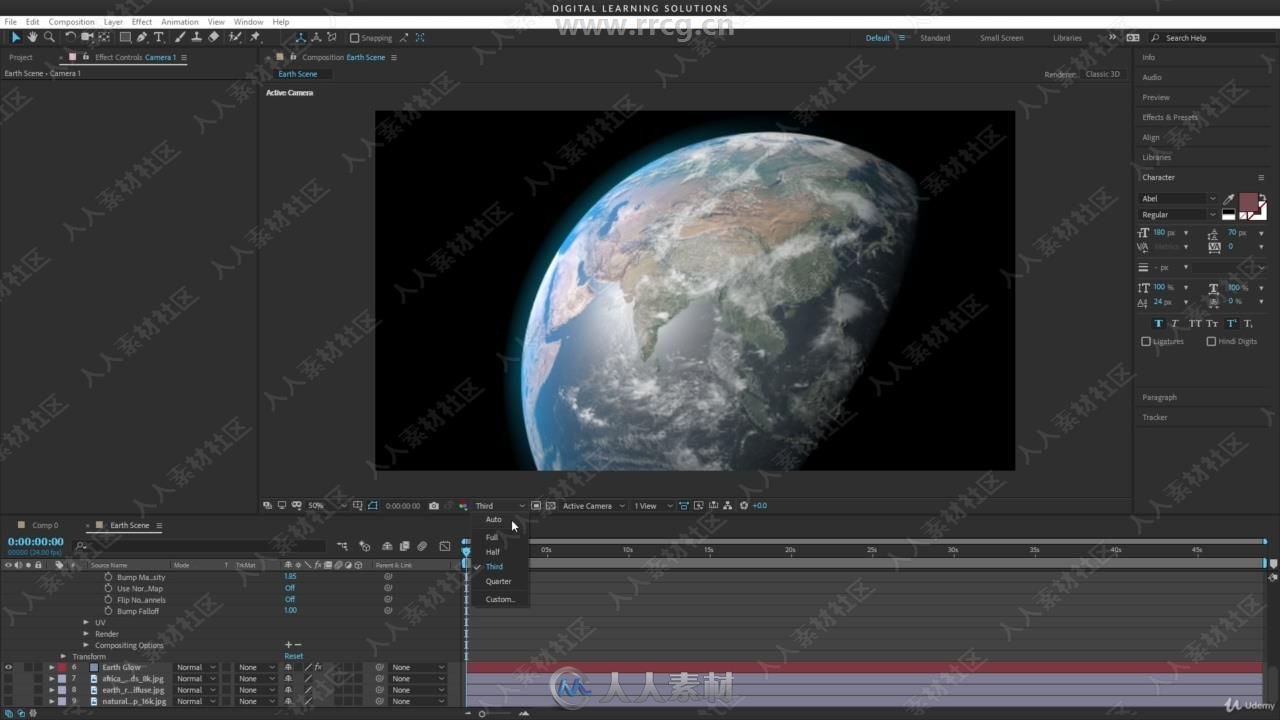Toggle the Faux Bold button in Character panel
Screen dimensions: 1280x720
(x=1158, y=323)
